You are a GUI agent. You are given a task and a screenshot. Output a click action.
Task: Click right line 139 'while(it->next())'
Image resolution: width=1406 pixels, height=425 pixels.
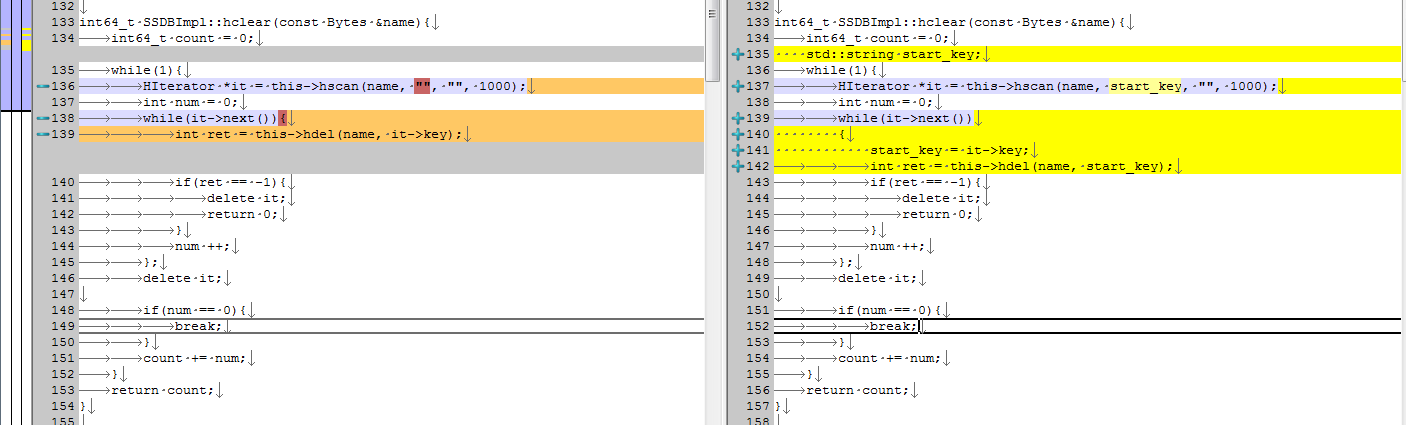pyautogui.click(x=906, y=118)
